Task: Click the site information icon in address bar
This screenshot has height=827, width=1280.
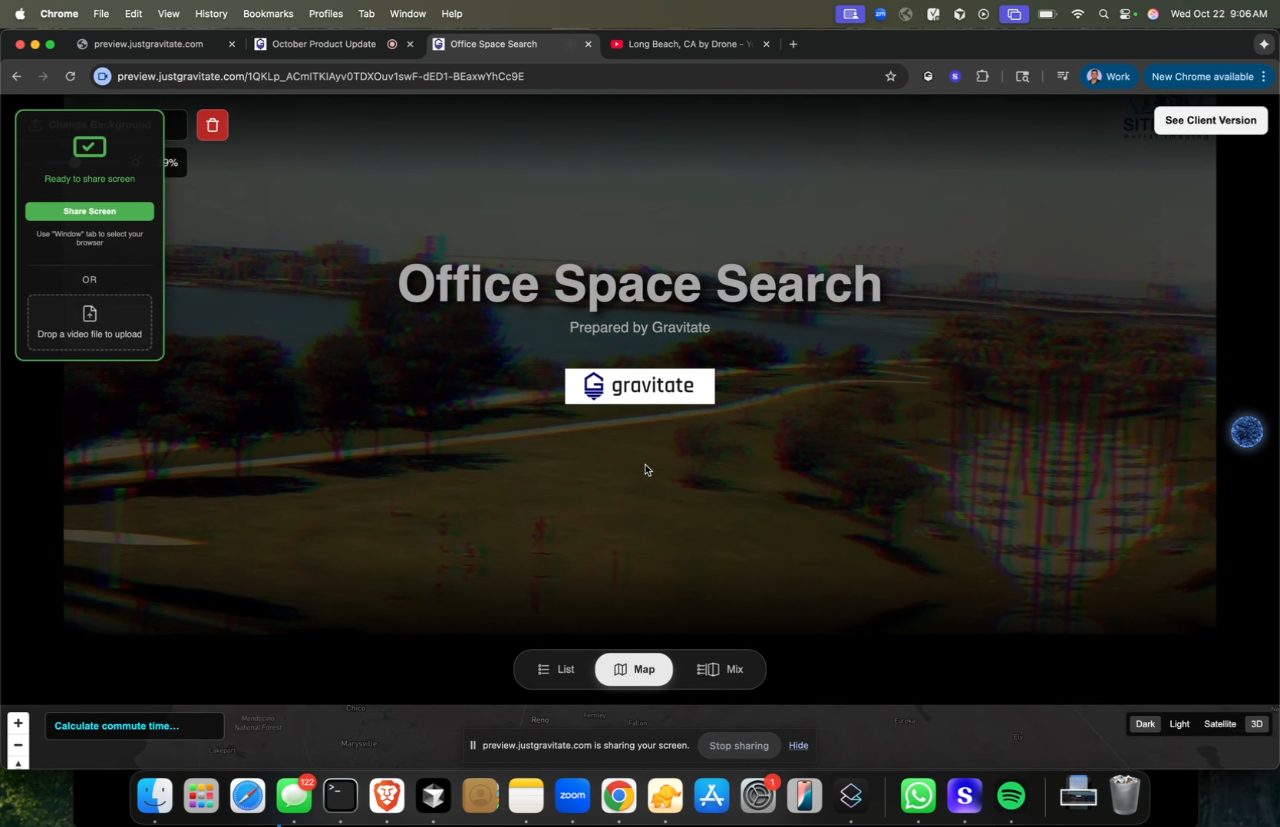Action: pos(102,76)
